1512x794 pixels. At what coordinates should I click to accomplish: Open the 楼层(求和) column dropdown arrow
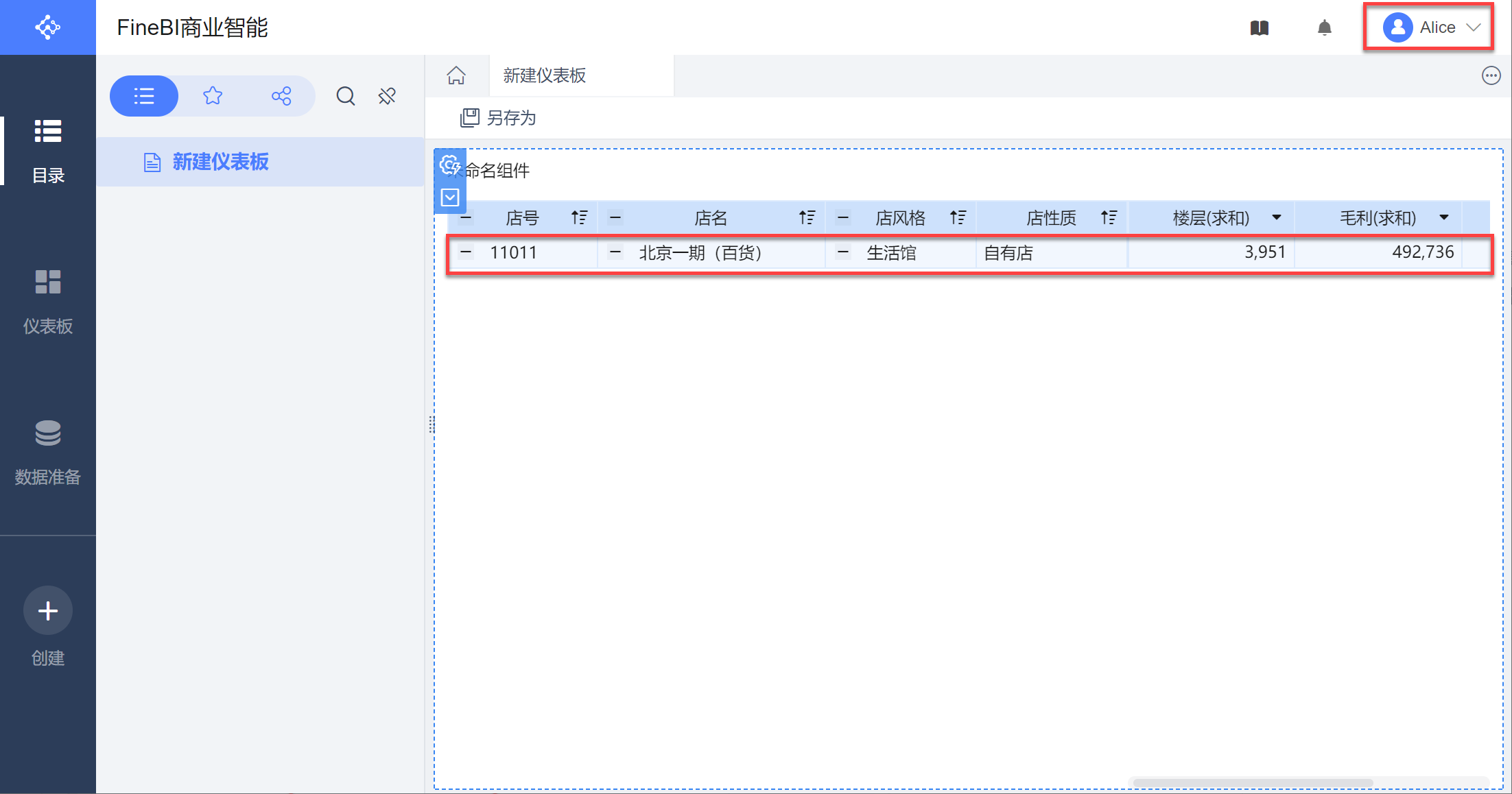coord(1276,218)
